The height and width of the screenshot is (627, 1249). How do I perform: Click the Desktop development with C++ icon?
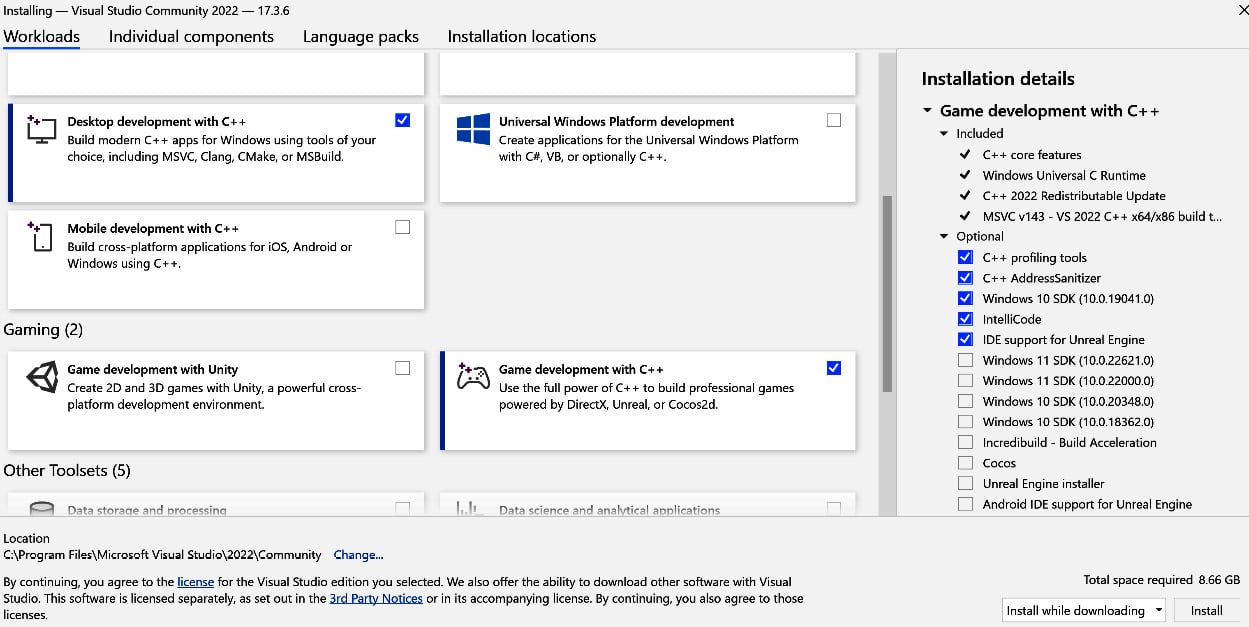tap(41, 128)
